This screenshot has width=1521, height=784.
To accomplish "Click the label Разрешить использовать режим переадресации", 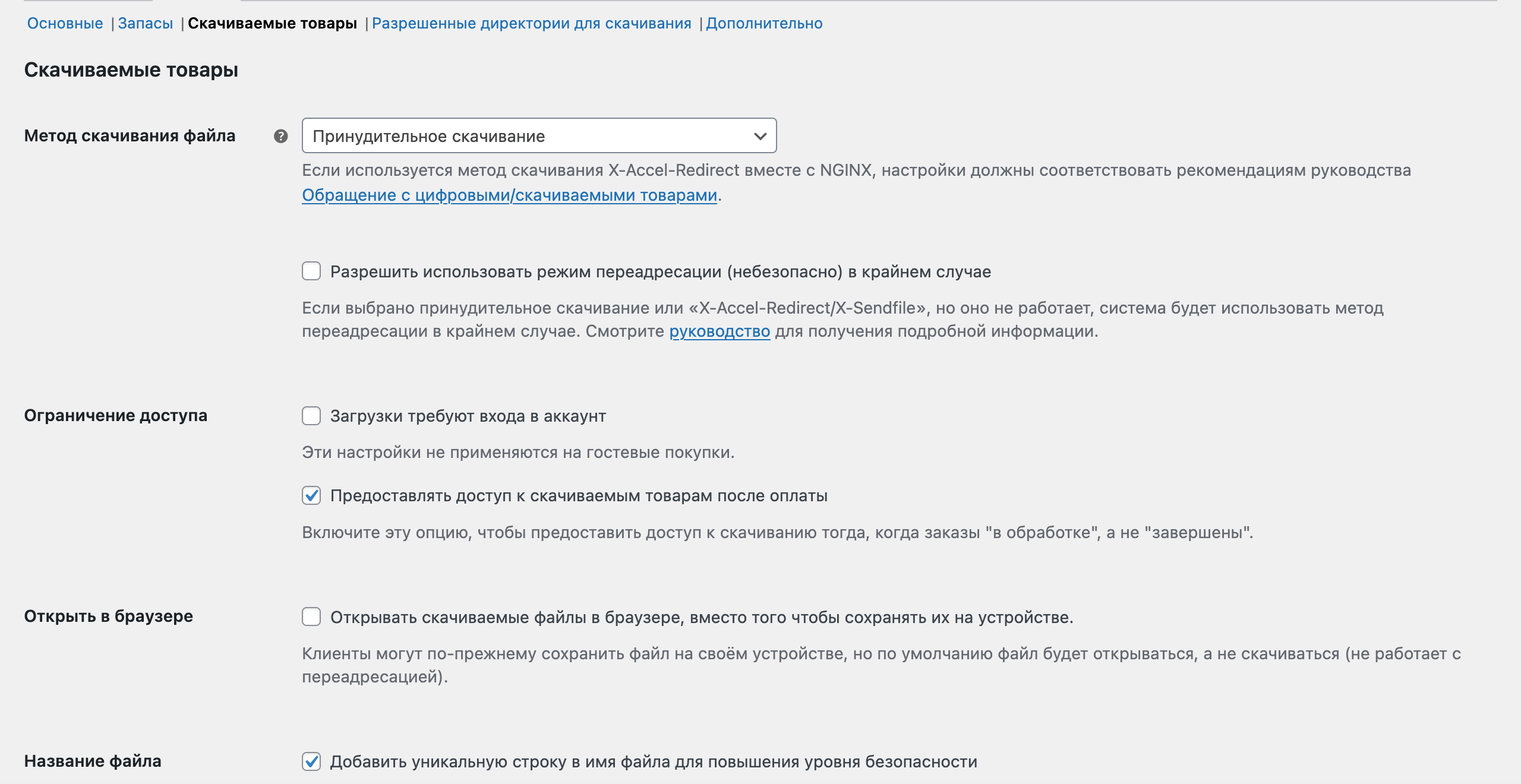I will [660, 271].
